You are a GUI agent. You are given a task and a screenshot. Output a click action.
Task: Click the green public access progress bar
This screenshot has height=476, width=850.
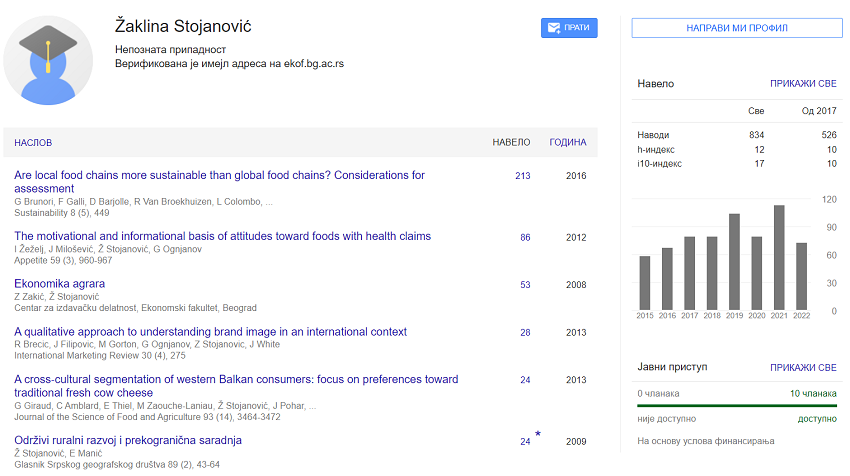pyautogui.click(x=737, y=406)
